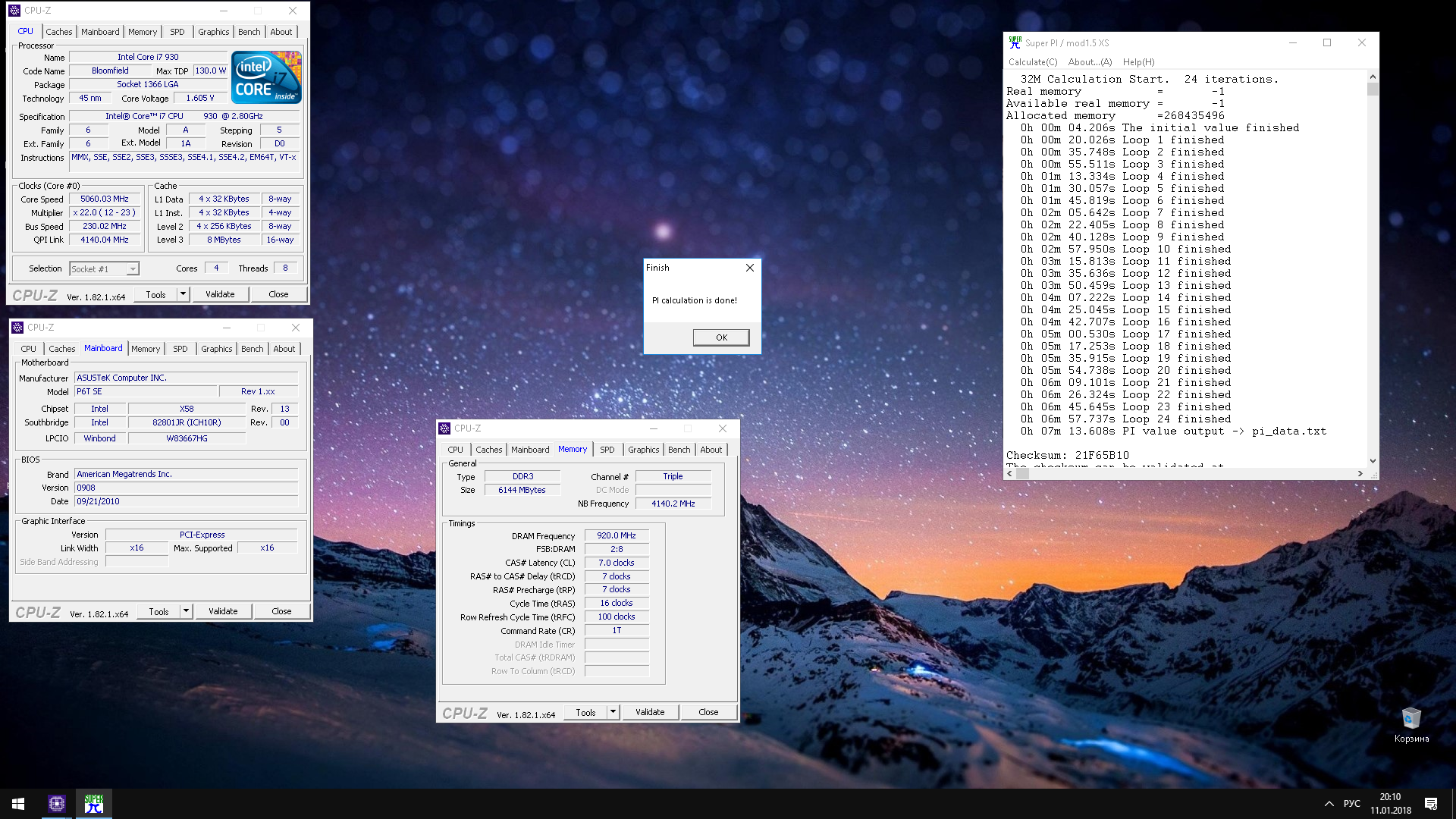Click Tools button in Mainboard window
The height and width of the screenshot is (819, 1456).
click(x=158, y=611)
